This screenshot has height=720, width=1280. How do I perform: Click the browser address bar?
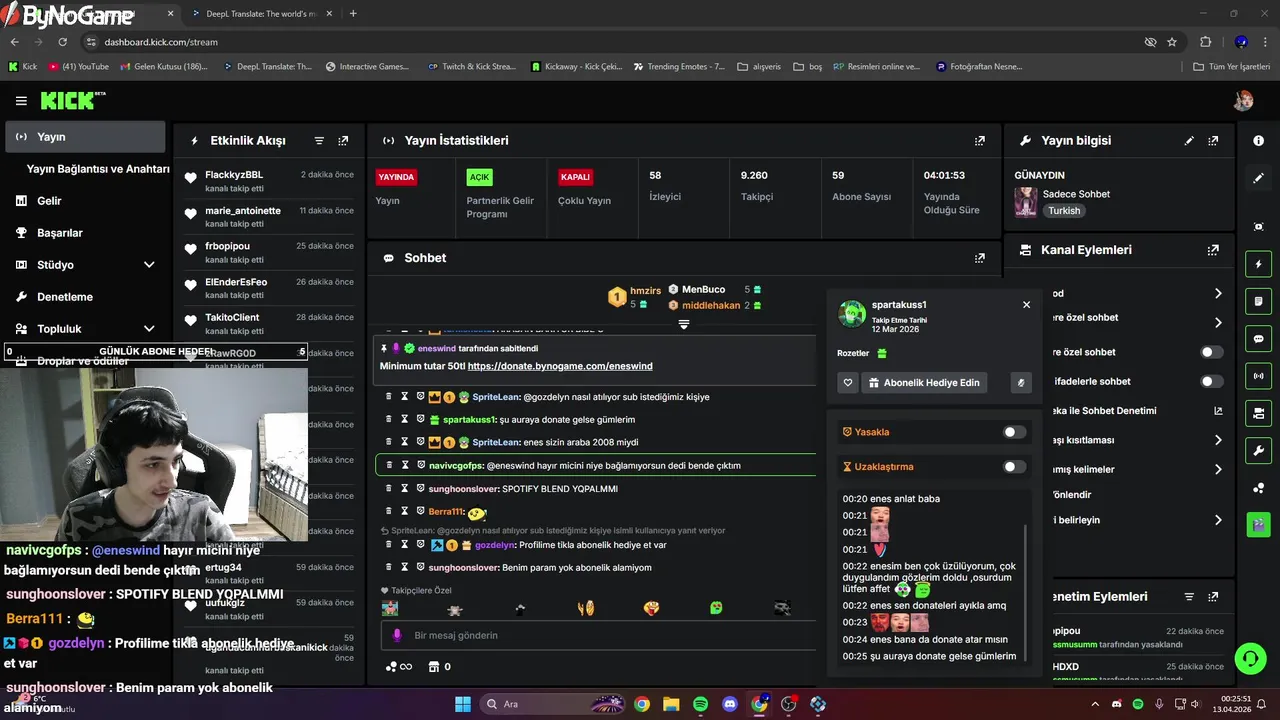coord(610,42)
